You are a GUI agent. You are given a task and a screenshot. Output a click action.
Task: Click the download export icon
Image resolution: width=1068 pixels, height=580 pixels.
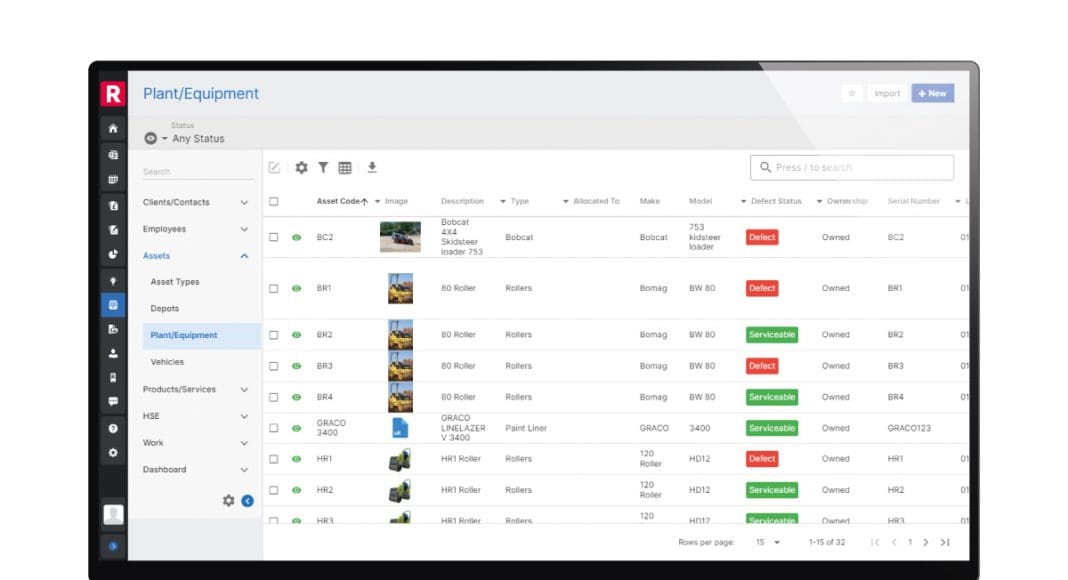pyautogui.click(x=372, y=168)
